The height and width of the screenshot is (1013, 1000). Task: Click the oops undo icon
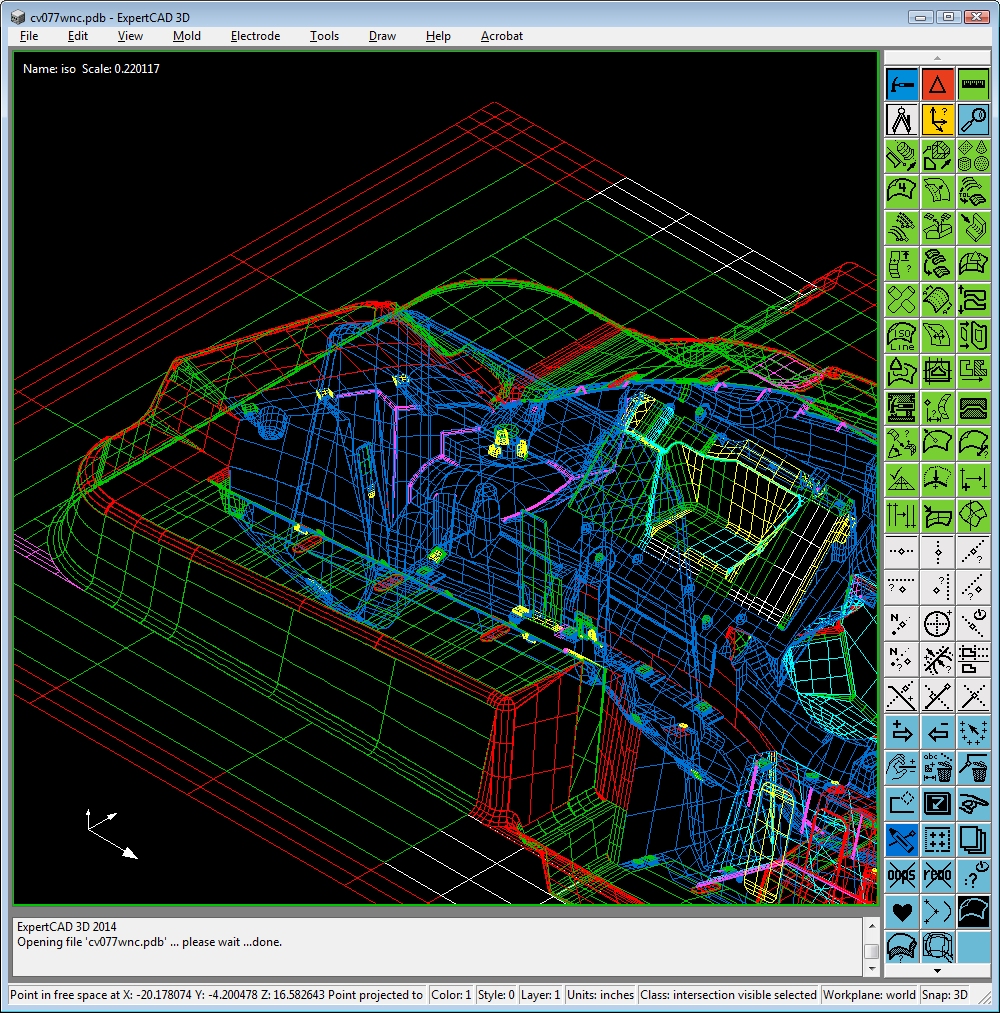902,876
